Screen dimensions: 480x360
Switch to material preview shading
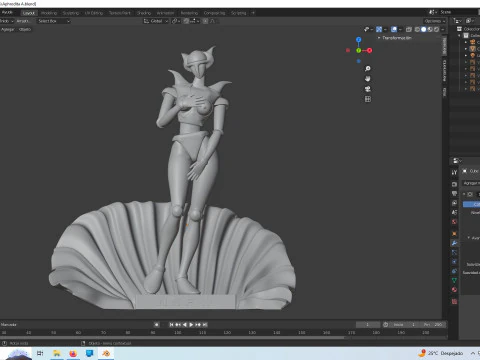point(430,29)
